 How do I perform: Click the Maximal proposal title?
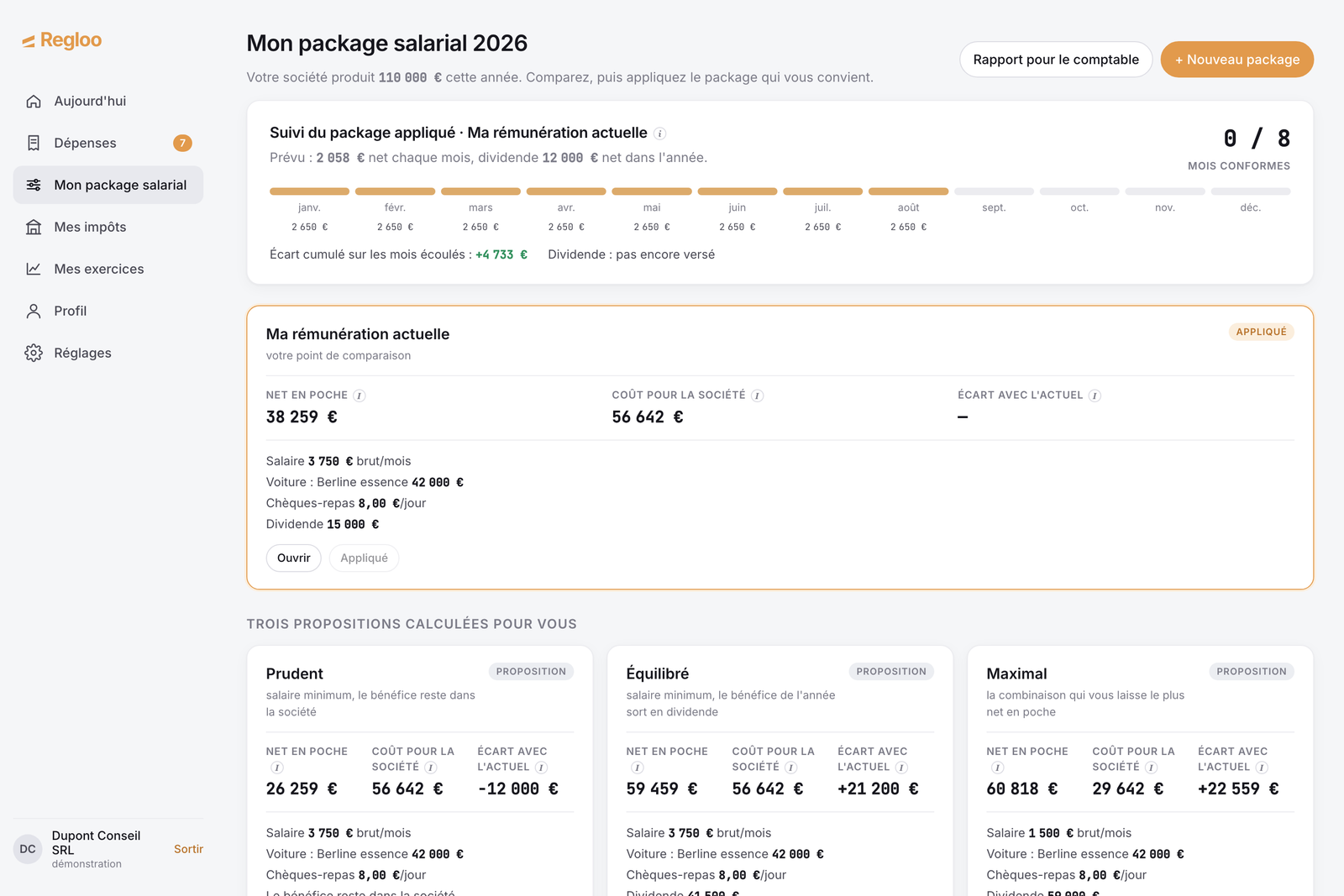click(x=1016, y=673)
